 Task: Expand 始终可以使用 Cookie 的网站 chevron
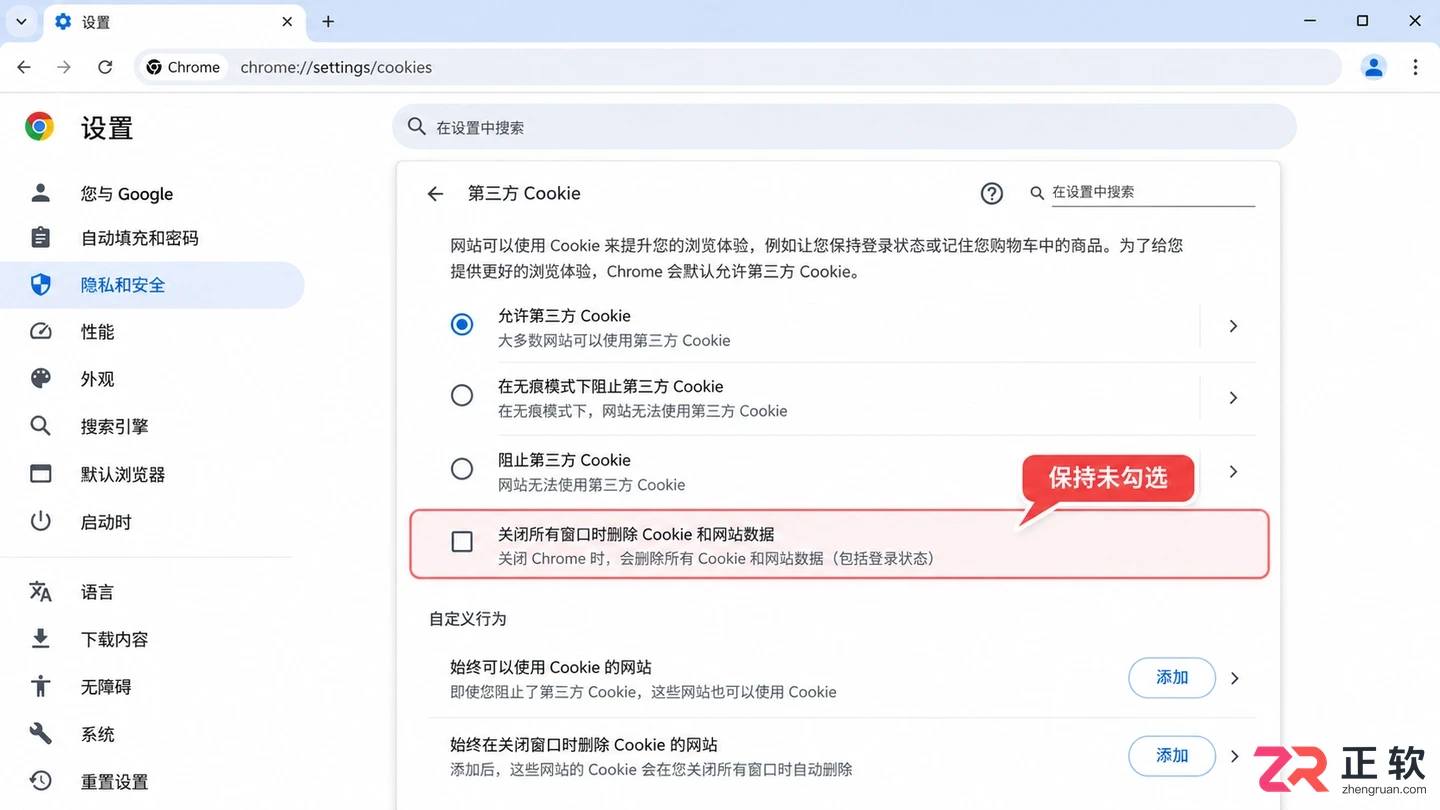click(1235, 678)
